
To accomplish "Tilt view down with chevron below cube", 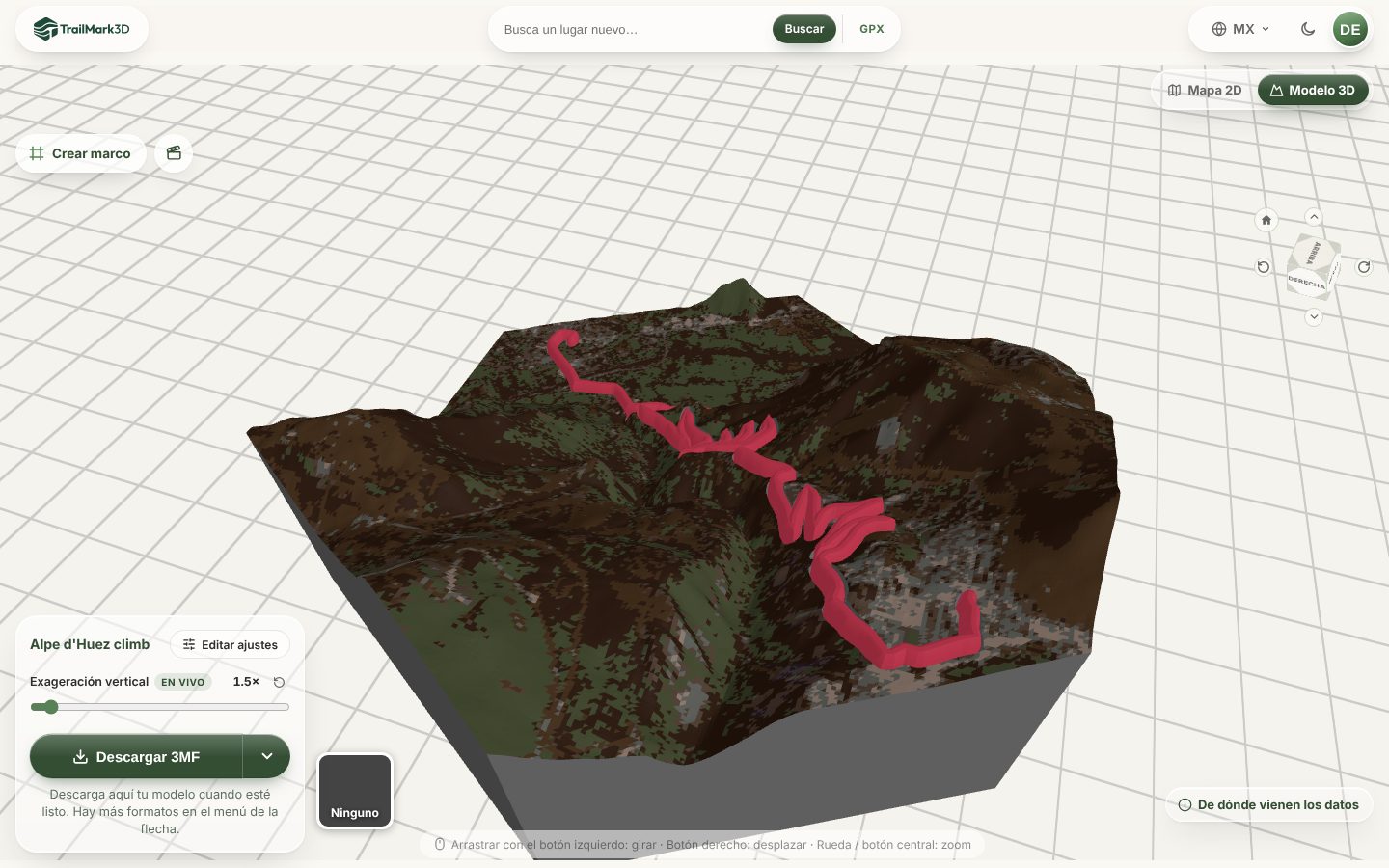I will (x=1314, y=317).
